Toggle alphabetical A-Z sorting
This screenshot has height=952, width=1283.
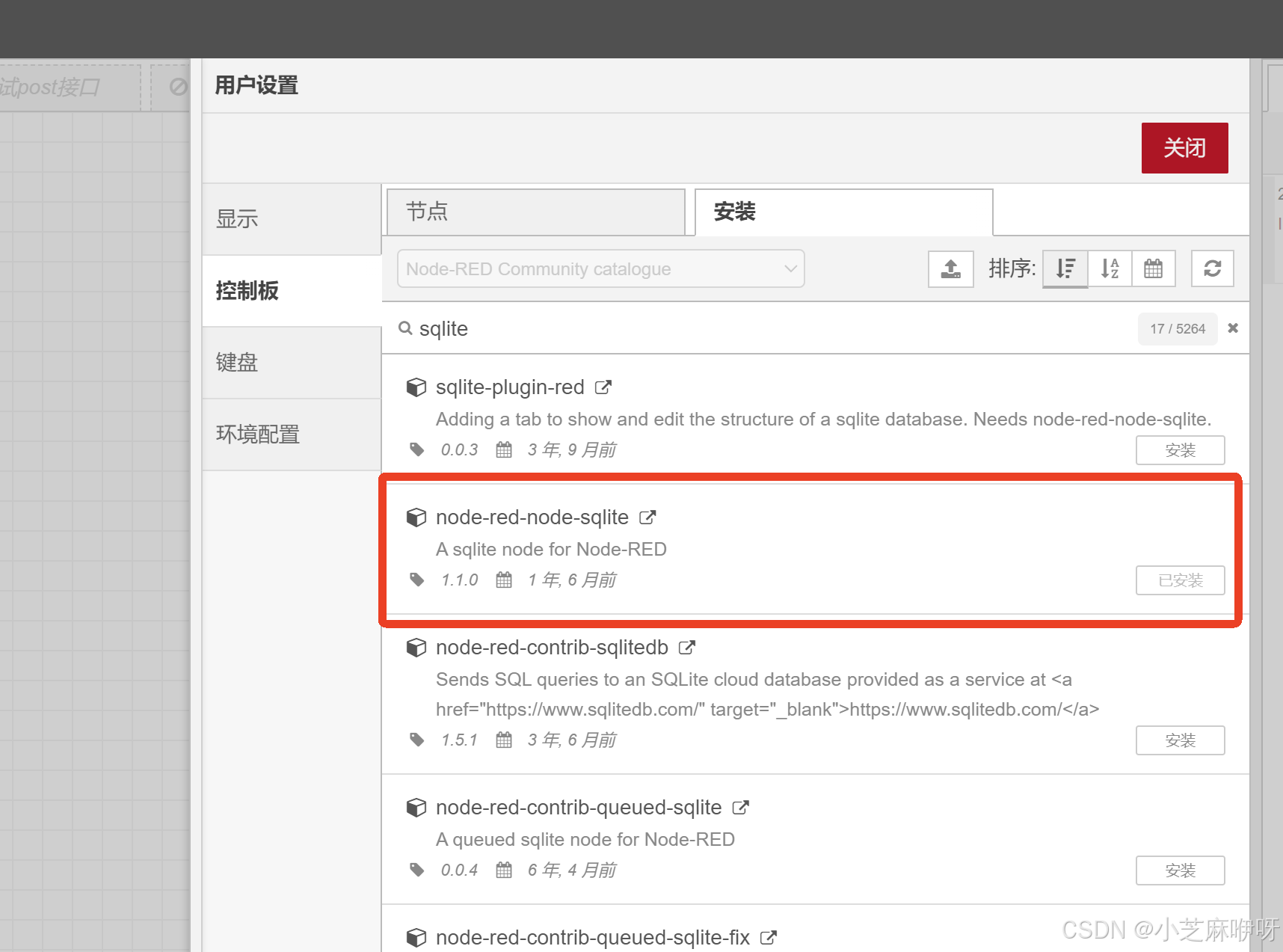pos(1110,268)
